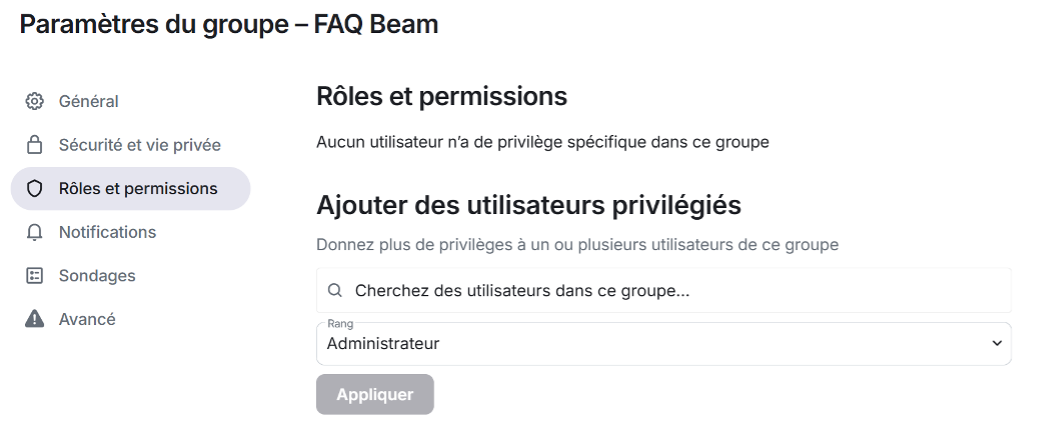Open the Sondages tab
Image resolution: width=1057 pixels, height=434 pixels.
click(x=97, y=276)
